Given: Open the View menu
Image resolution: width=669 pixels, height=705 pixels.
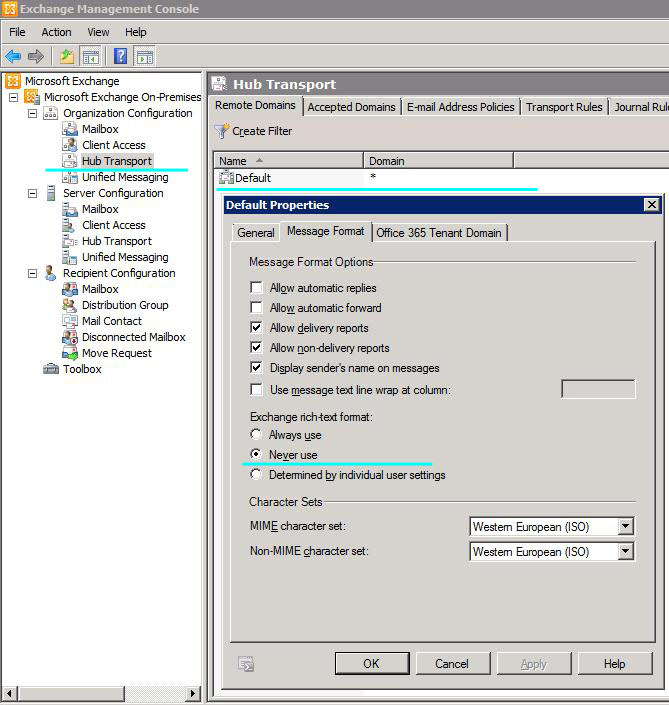Looking at the screenshot, I should point(98,32).
